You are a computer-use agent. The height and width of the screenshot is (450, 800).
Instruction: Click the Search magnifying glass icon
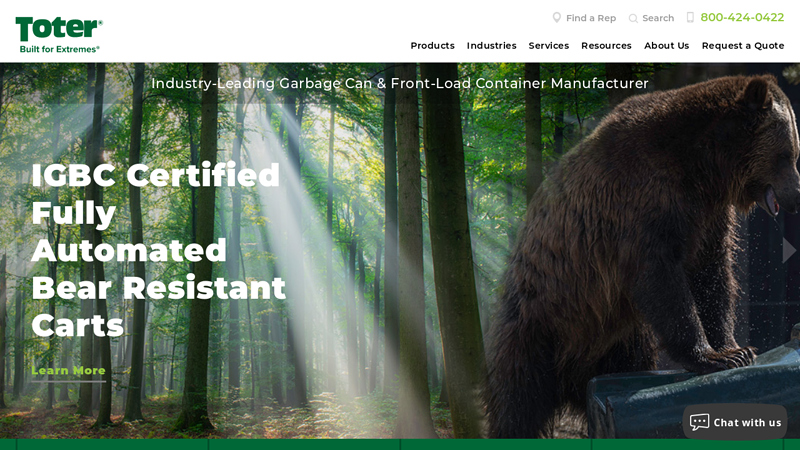[x=633, y=18]
